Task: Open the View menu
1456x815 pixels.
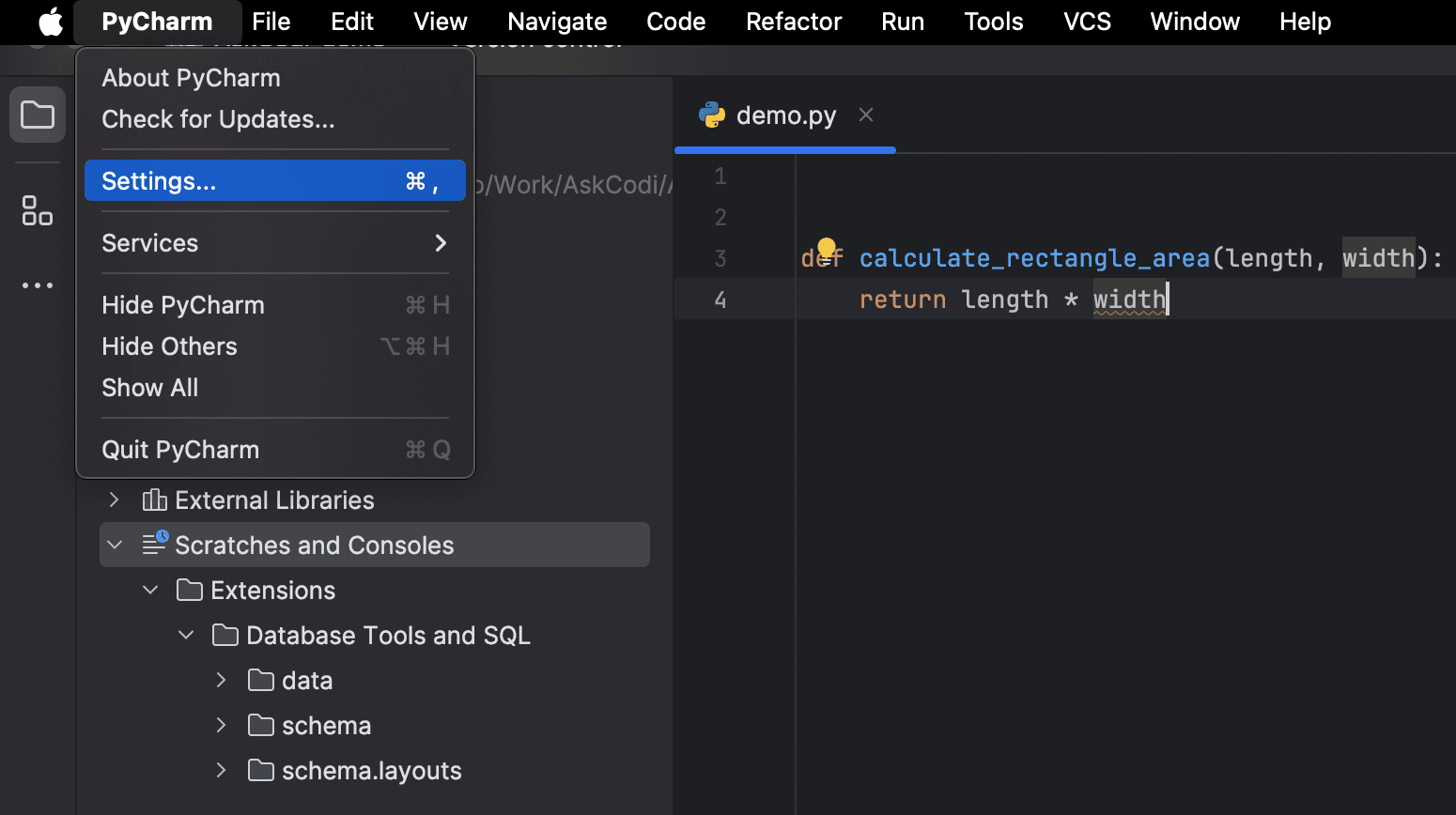Action: [441, 22]
